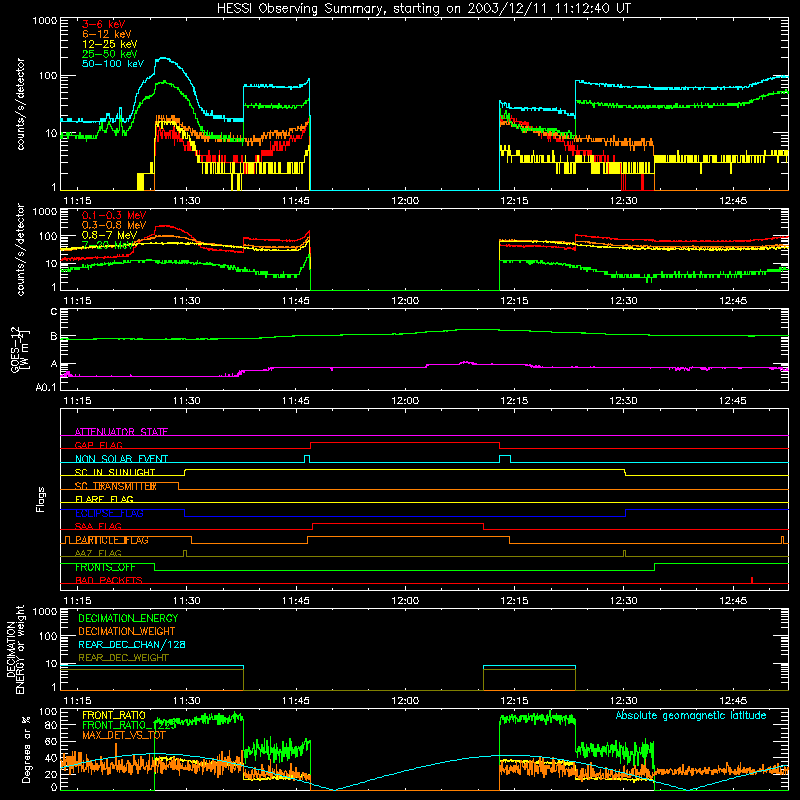This screenshot has height=800, width=800.
Task: Select the ATTENUATOR_STATE flag label
Action: click(121, 432)
